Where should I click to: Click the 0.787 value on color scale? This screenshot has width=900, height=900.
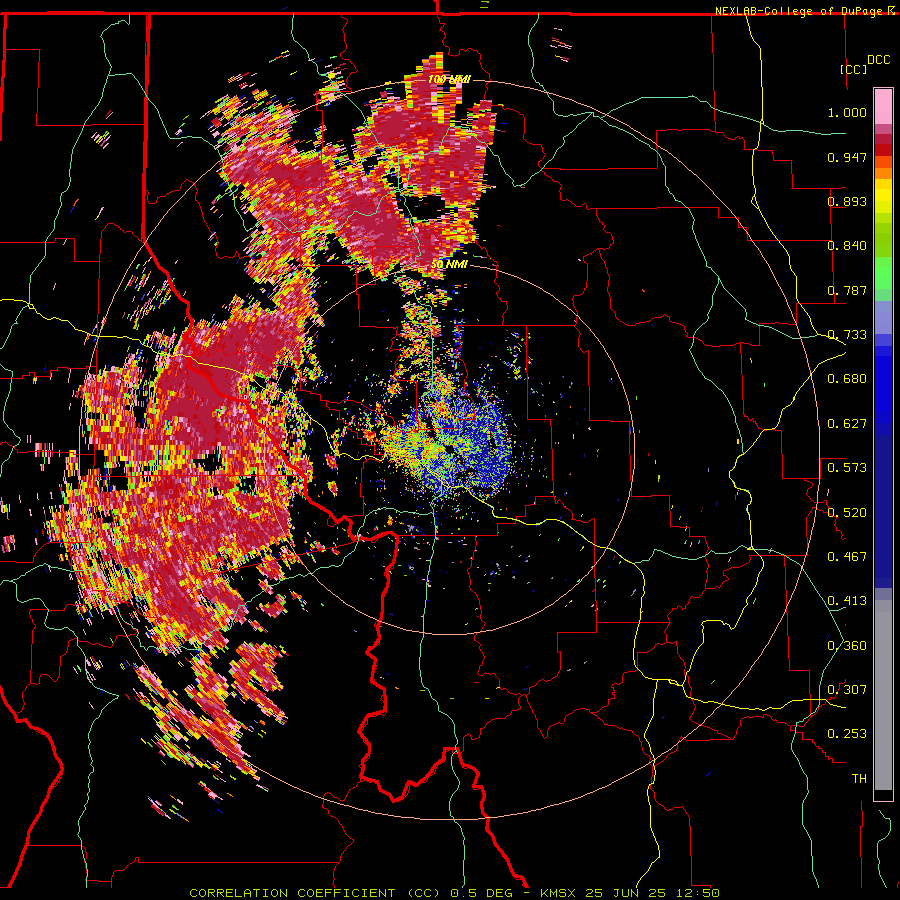click(x=847, y=290)
